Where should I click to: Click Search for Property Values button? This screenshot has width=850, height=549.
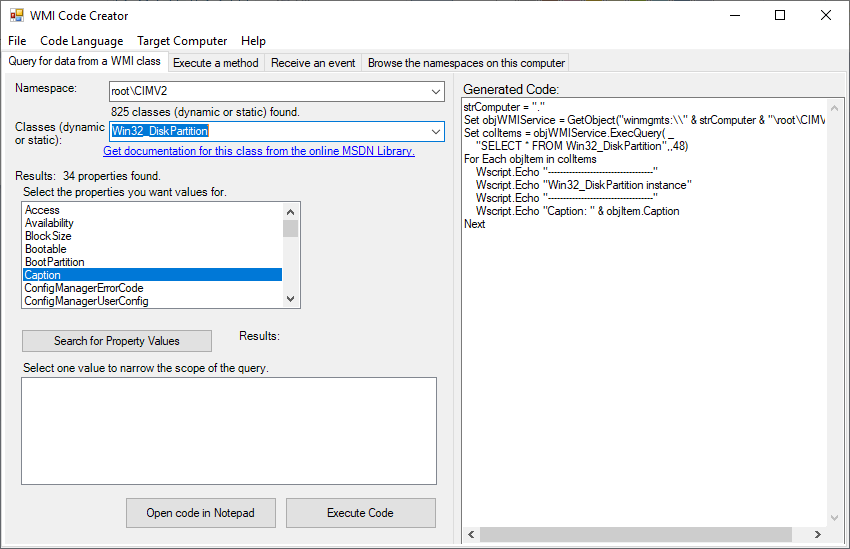117,341
